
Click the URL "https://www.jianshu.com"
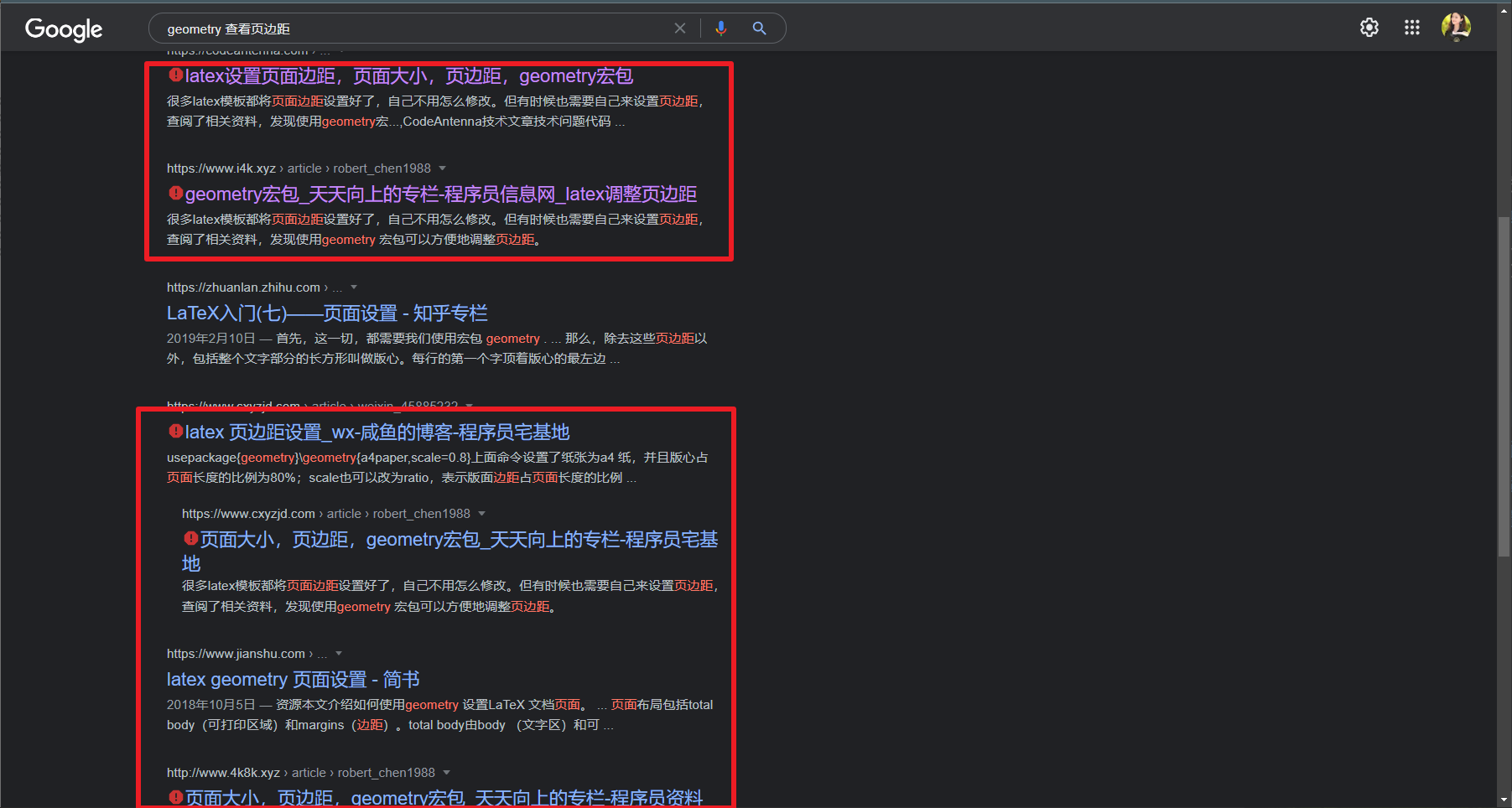pos(236,654)
